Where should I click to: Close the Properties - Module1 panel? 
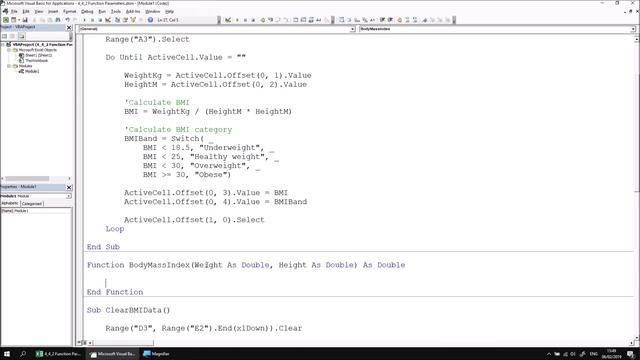tap(69, 187)
